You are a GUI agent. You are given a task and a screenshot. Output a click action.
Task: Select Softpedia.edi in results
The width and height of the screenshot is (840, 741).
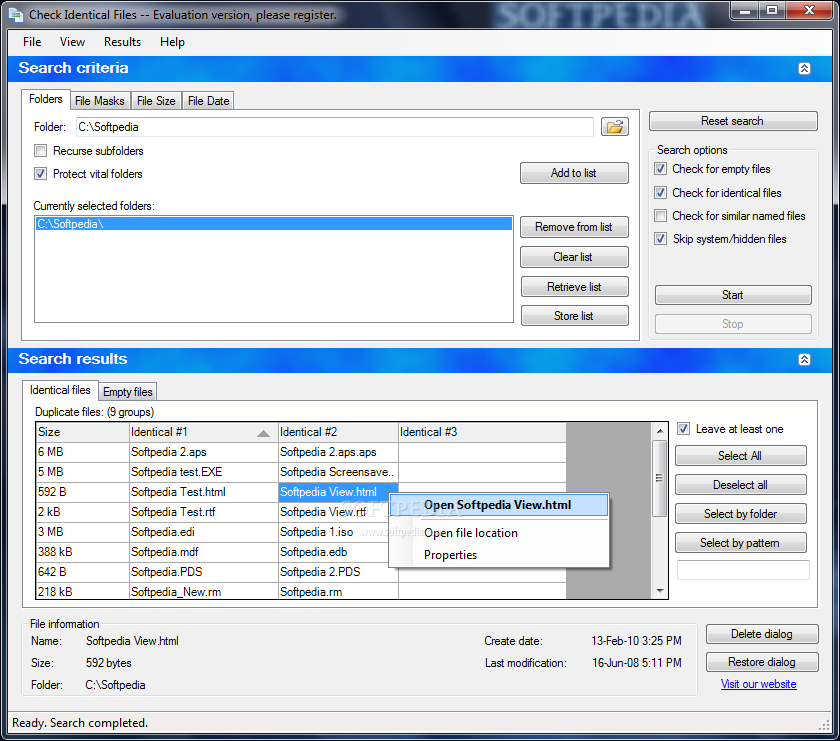pos(204,532)
